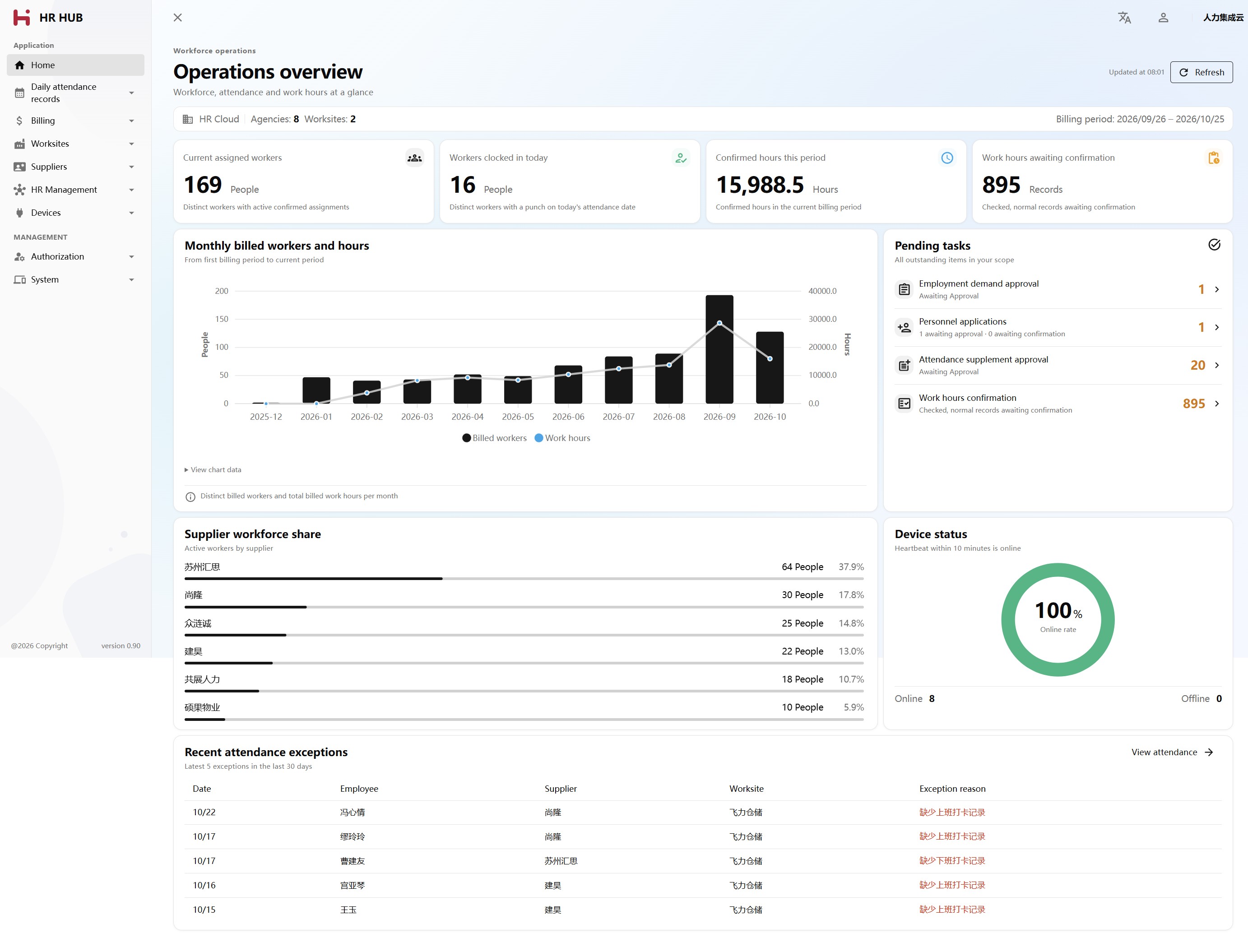Click the HR Management hub icon

coord(20,190)
